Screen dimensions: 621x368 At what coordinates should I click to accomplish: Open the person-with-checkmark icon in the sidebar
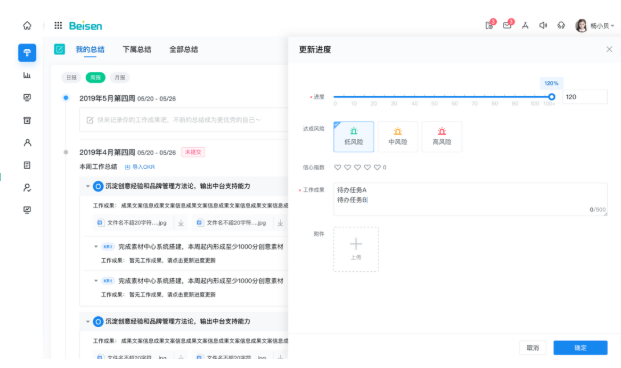click(x=27, y=187)
